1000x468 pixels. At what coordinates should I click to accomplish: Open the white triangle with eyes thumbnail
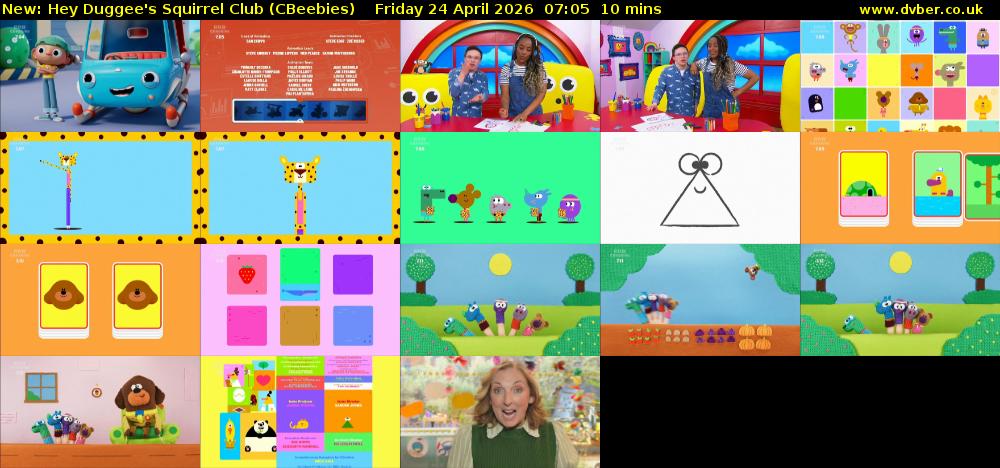tap(700, 188)
